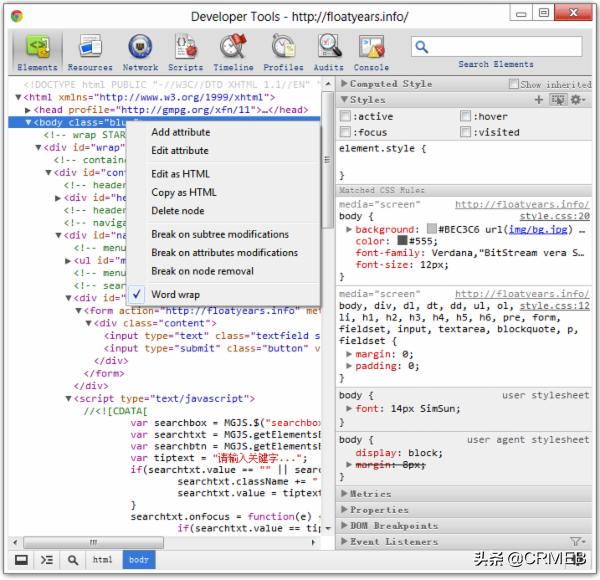Expand the padding: 0 property

[349, 366]
